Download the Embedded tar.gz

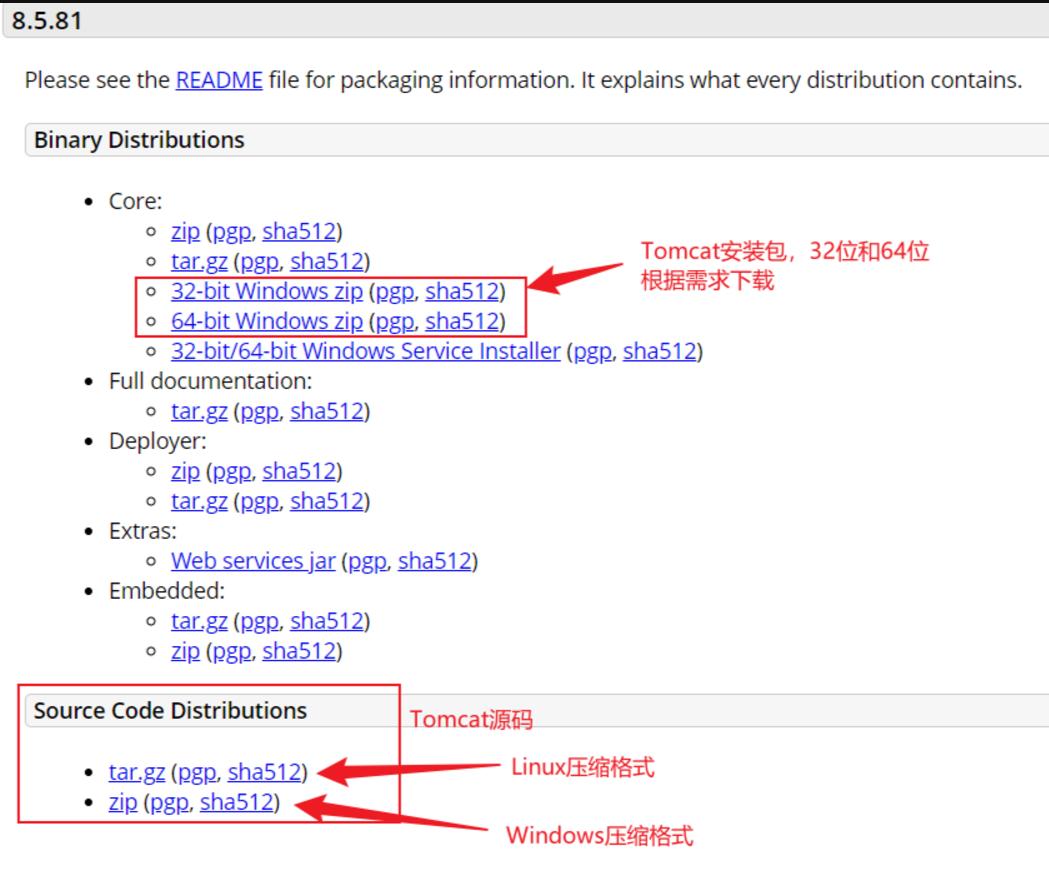[199, 622]
